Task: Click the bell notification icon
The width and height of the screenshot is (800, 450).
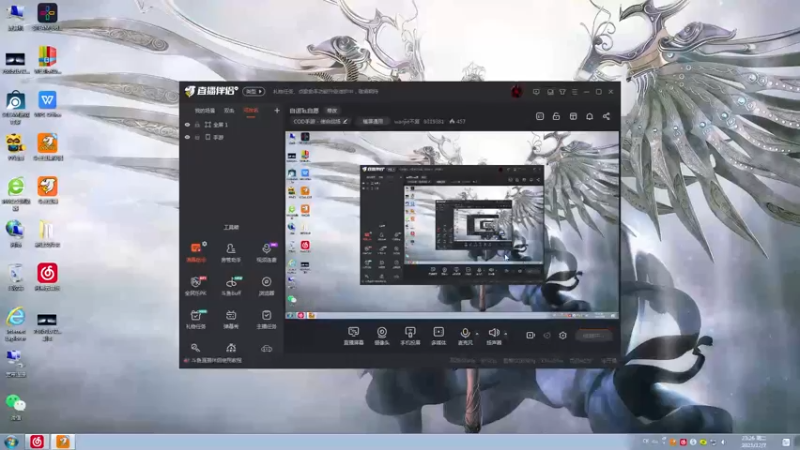Action: [x=589, y=116]
